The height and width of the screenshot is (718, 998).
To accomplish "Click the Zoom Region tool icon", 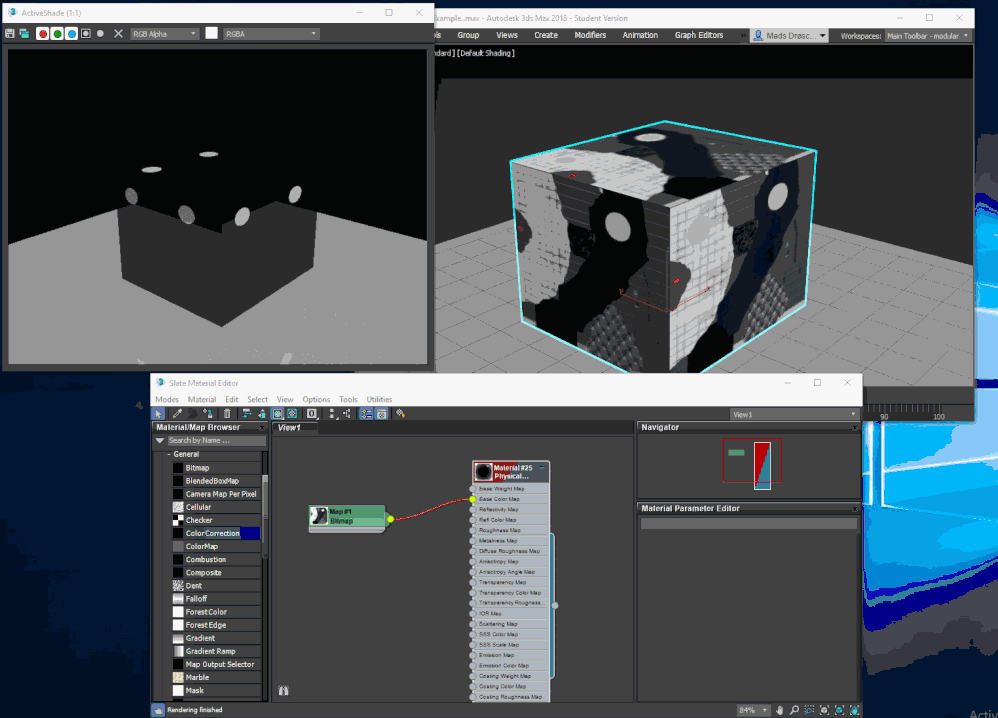I will coord(807,710).
